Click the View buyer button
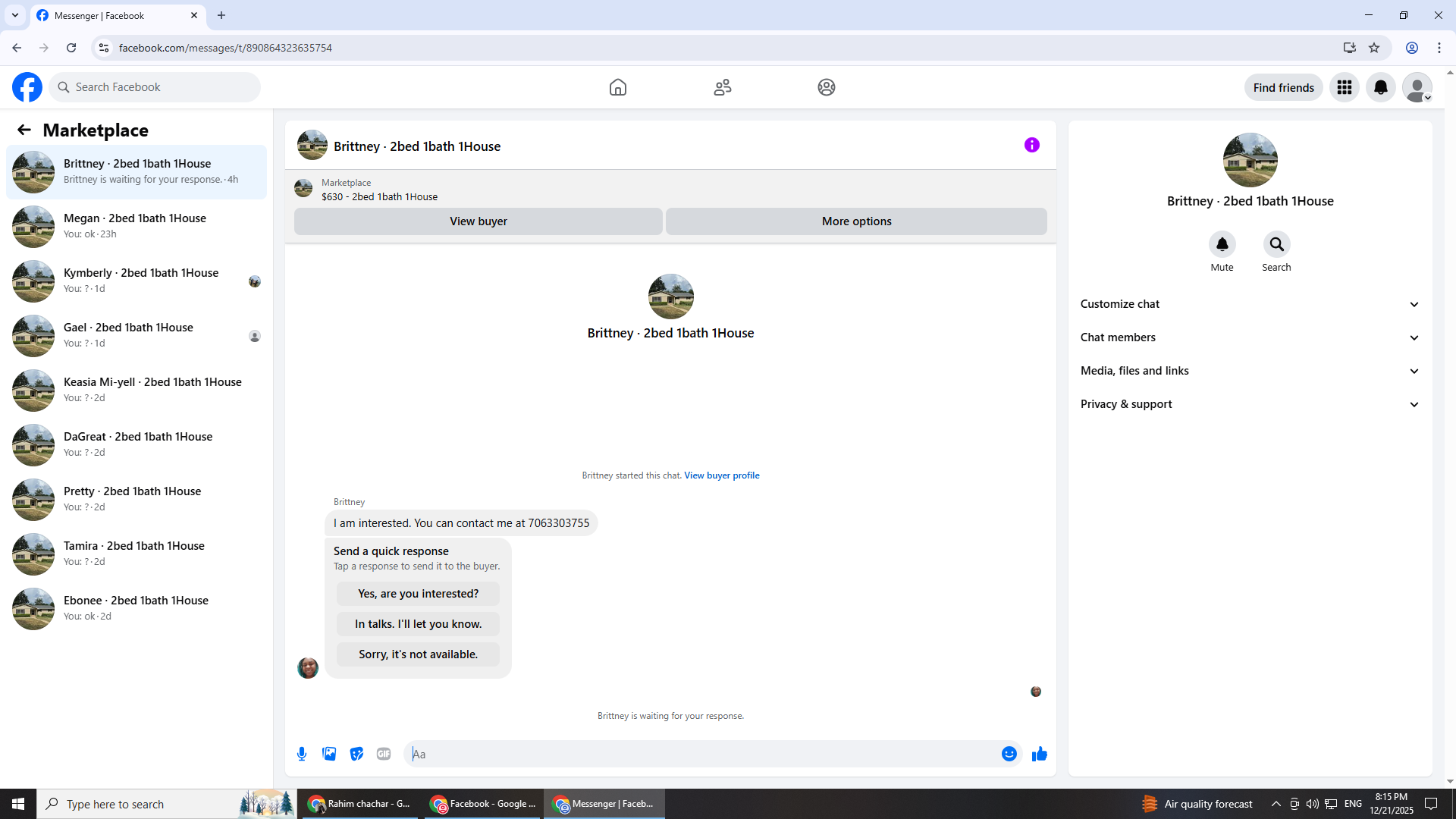 pos(478,221)
